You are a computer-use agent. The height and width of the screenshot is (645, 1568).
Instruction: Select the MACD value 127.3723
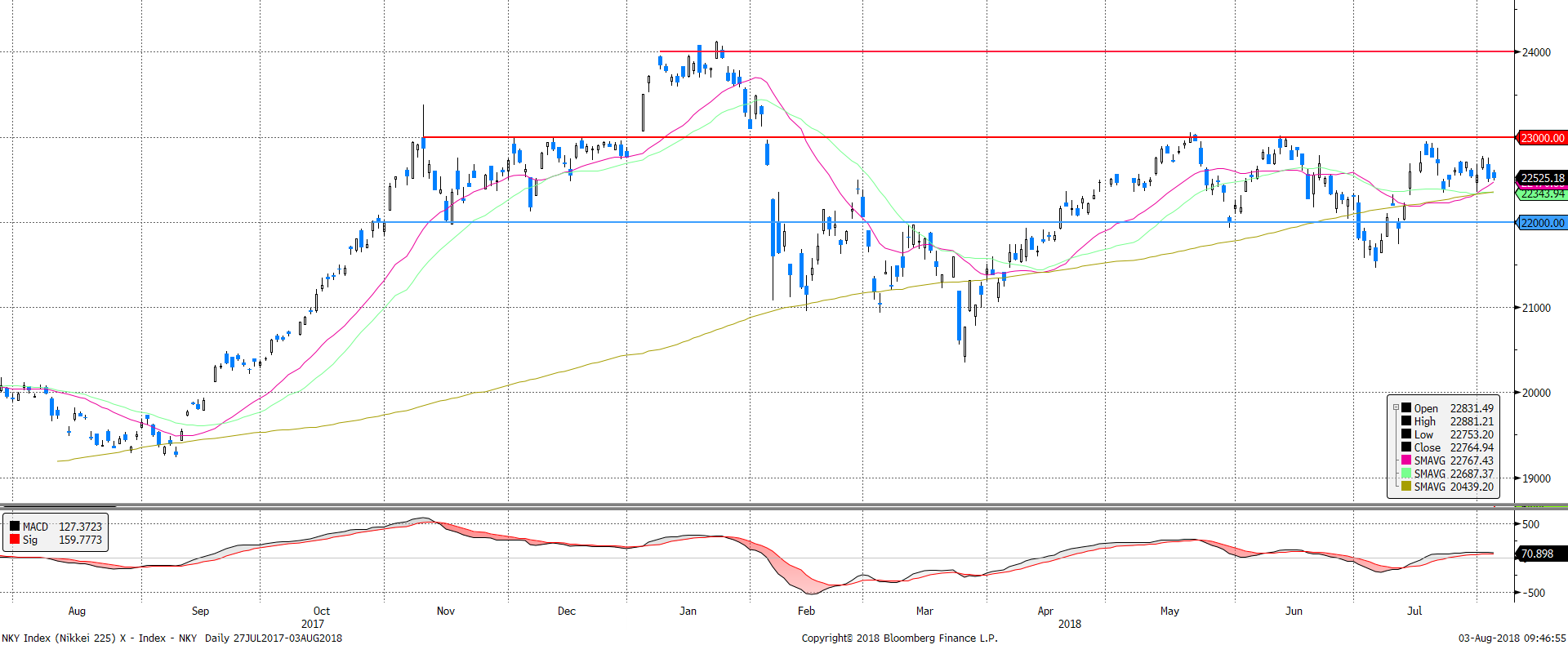click(80, 527)
